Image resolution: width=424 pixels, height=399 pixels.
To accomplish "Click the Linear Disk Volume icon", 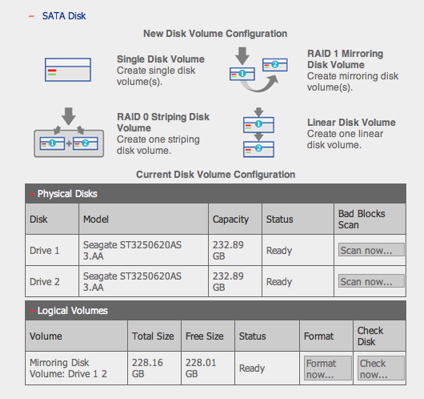I will click(x=259, y=133).
